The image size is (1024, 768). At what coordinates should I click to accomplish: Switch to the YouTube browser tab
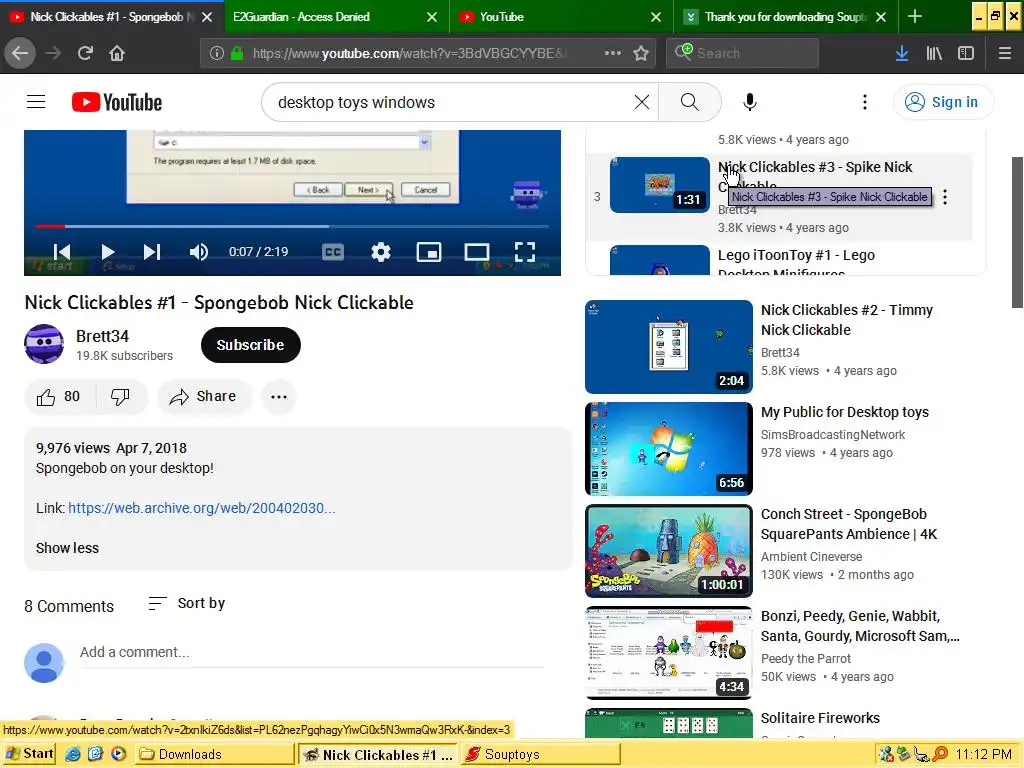(x=555, y=17)
